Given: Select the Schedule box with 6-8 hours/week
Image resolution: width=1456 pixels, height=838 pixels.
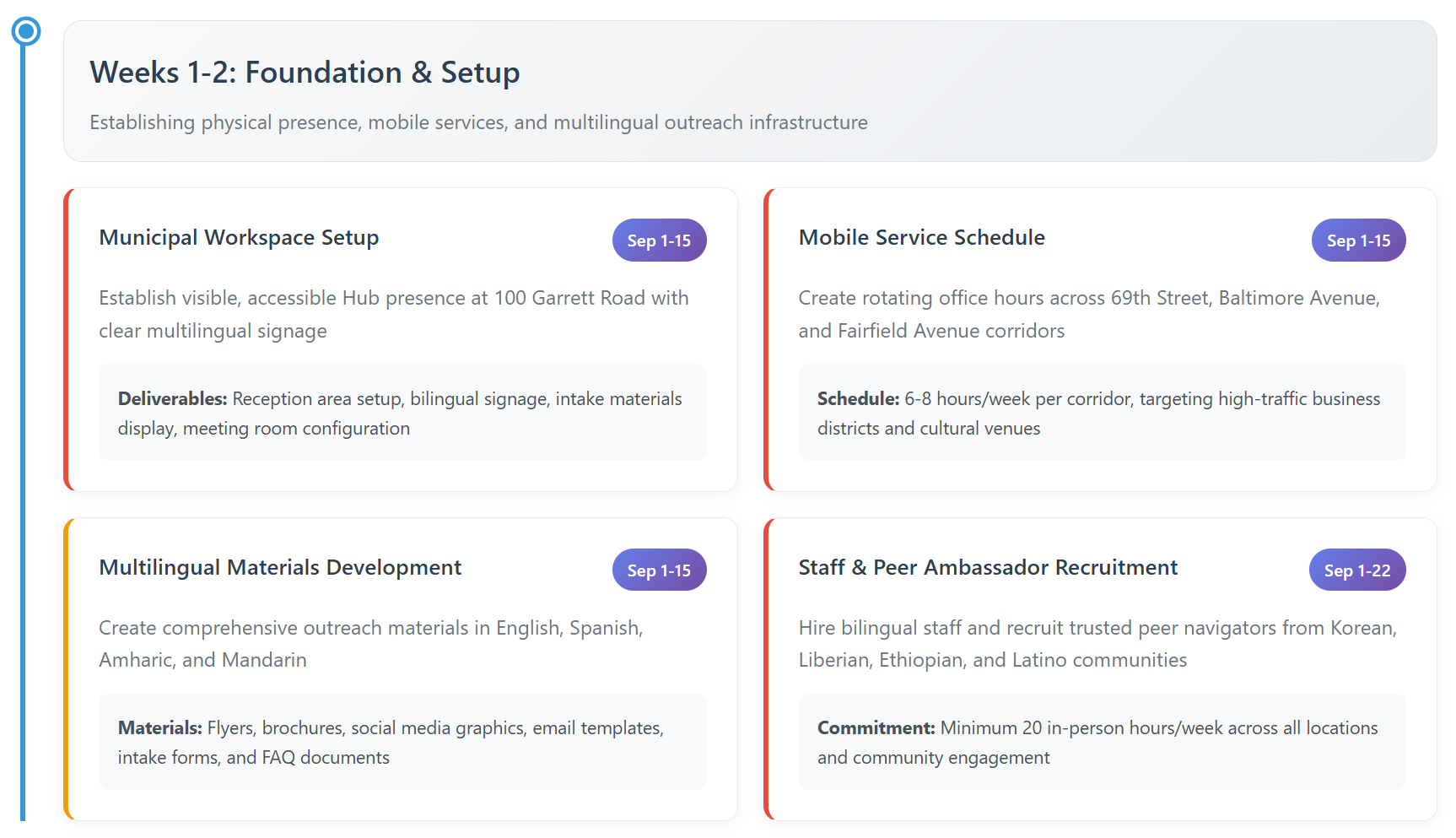Looking at the screenshot, I should (1101, 413).
